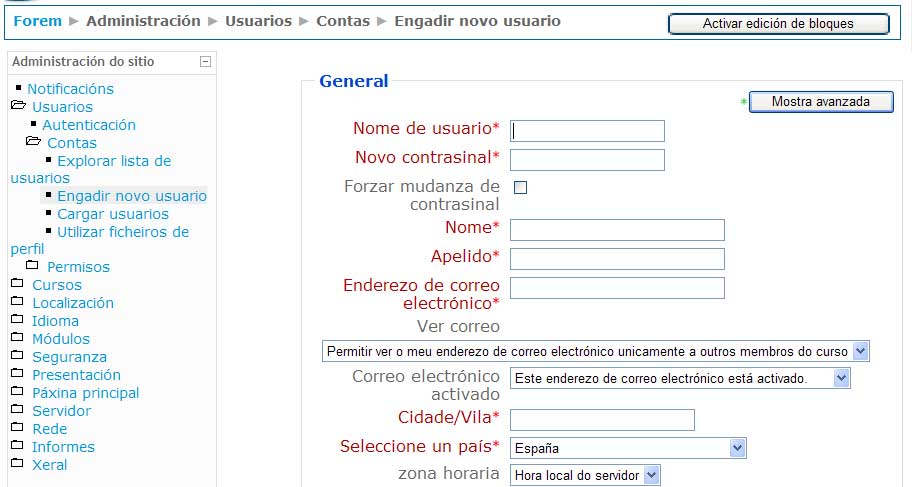Open Forem in the breadcrumb
Screen dimensions: 912x487
click(37, 20)
